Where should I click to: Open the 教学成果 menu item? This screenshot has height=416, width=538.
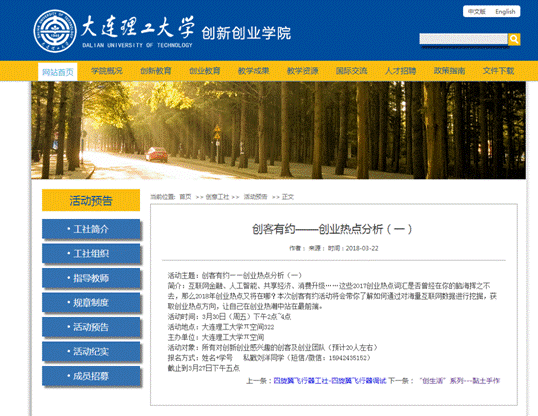[254, 71]
